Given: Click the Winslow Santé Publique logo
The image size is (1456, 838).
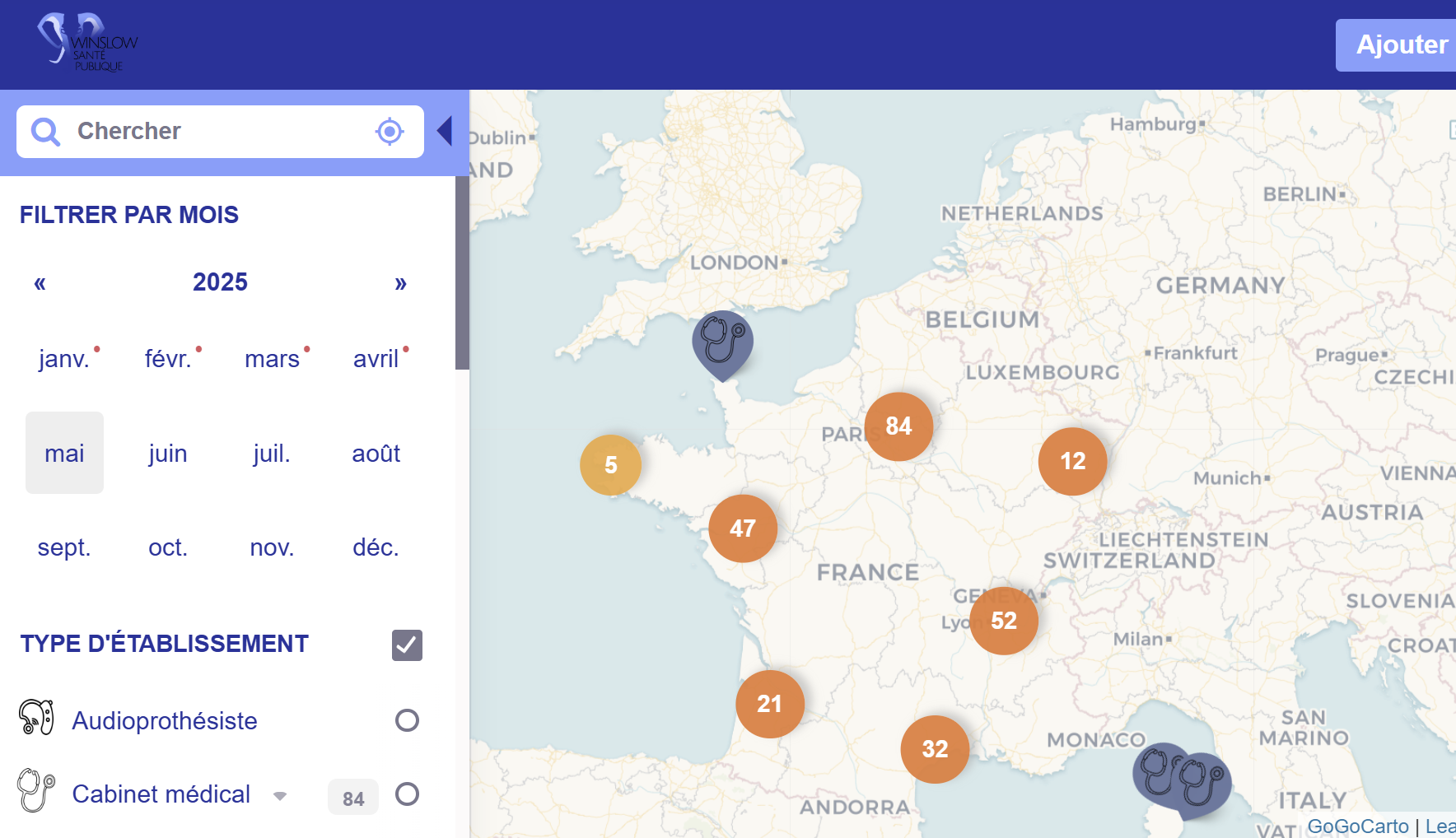Looking at the screenshot, I should coord(86,43).
